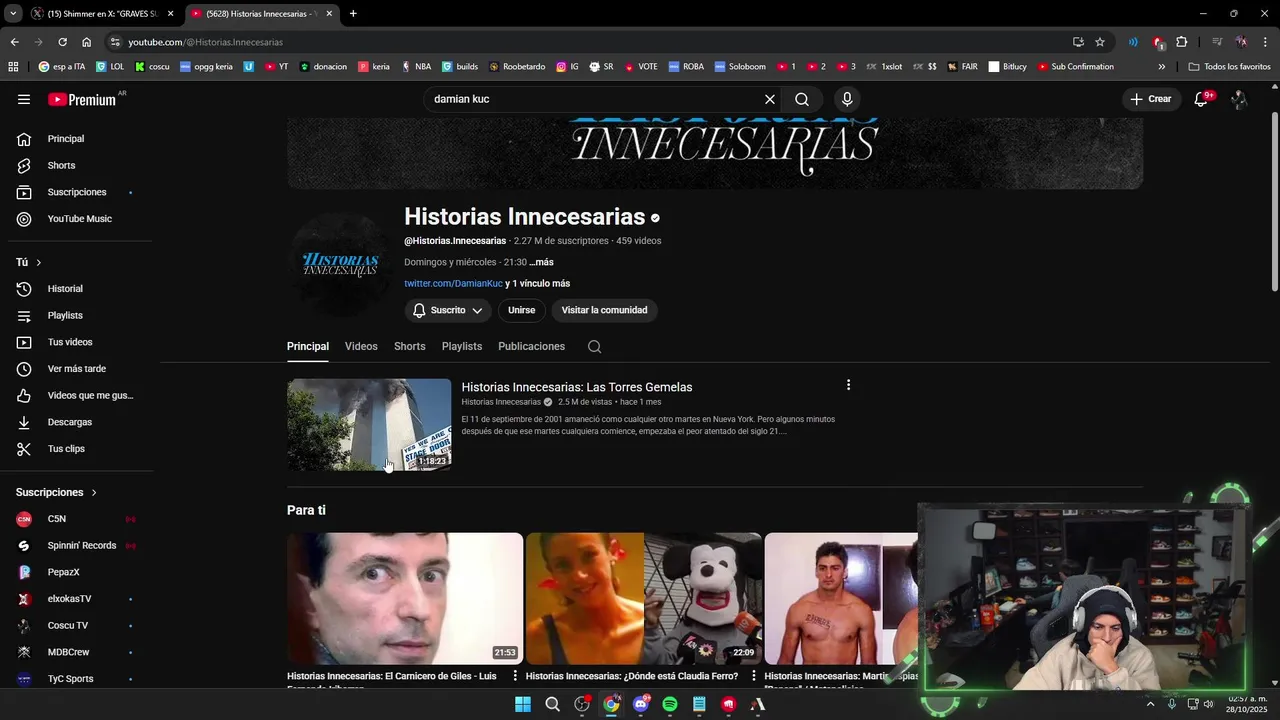Click the browser address bar
This screenshot has width=1280, height=720.
[x=590, y=42]
